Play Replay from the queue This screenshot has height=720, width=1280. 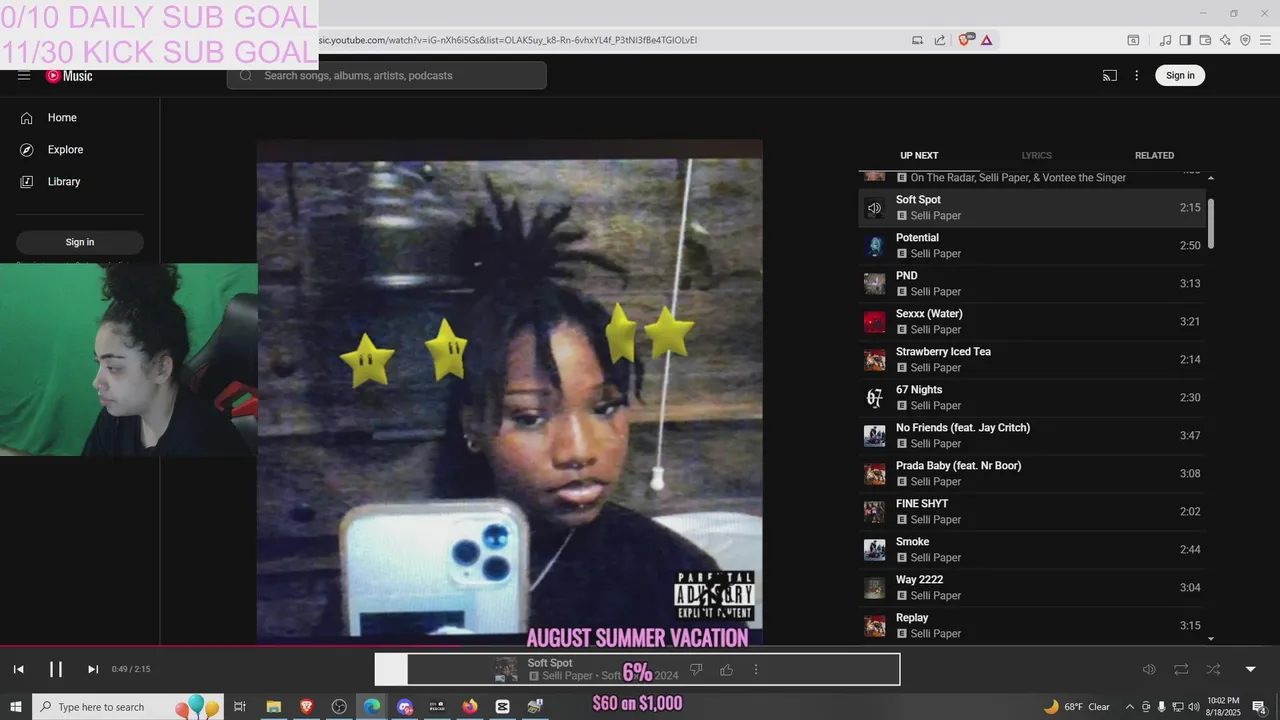tap(1032, 626)
